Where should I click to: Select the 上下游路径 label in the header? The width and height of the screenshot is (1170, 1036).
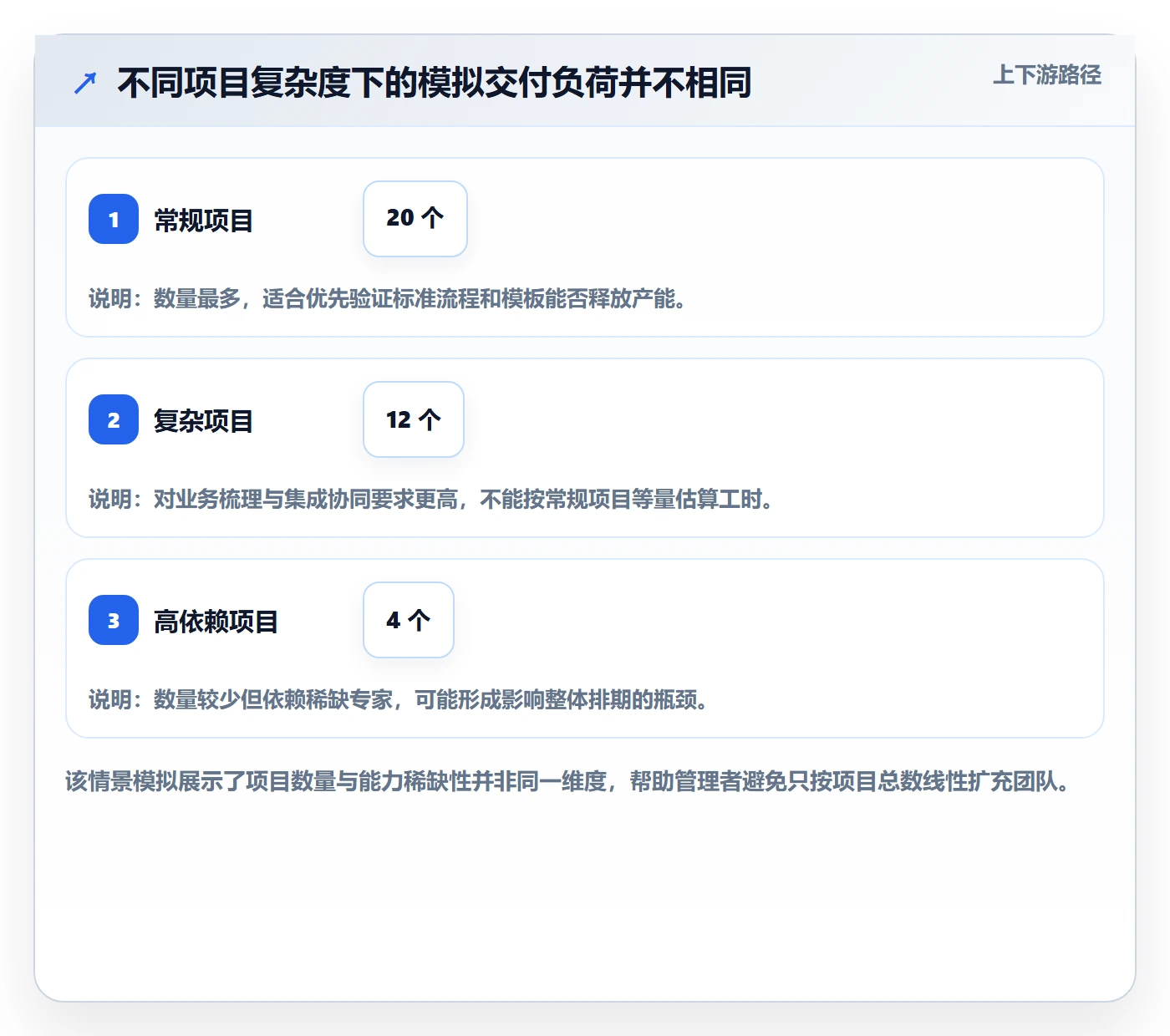point(1047,75)
